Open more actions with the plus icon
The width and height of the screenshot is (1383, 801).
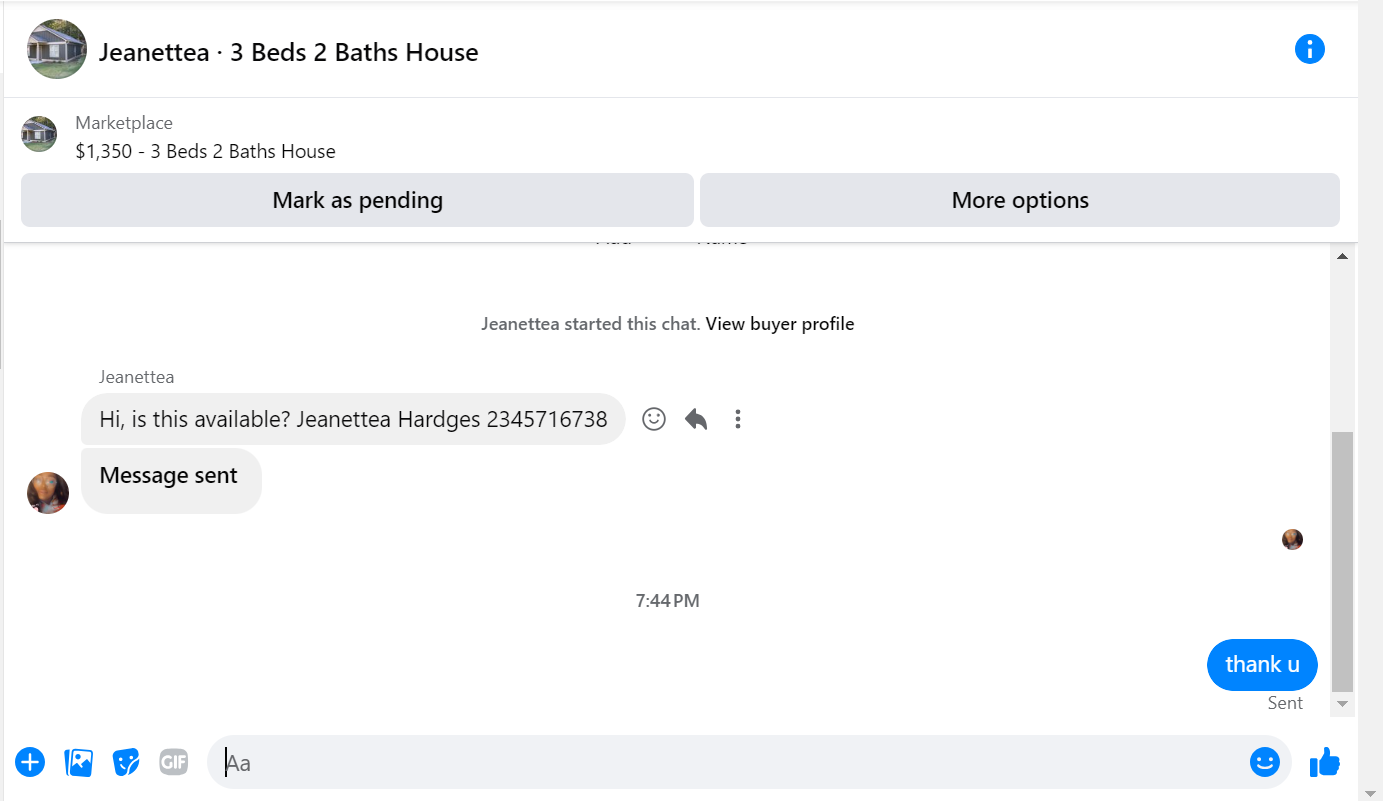point(30,762)
